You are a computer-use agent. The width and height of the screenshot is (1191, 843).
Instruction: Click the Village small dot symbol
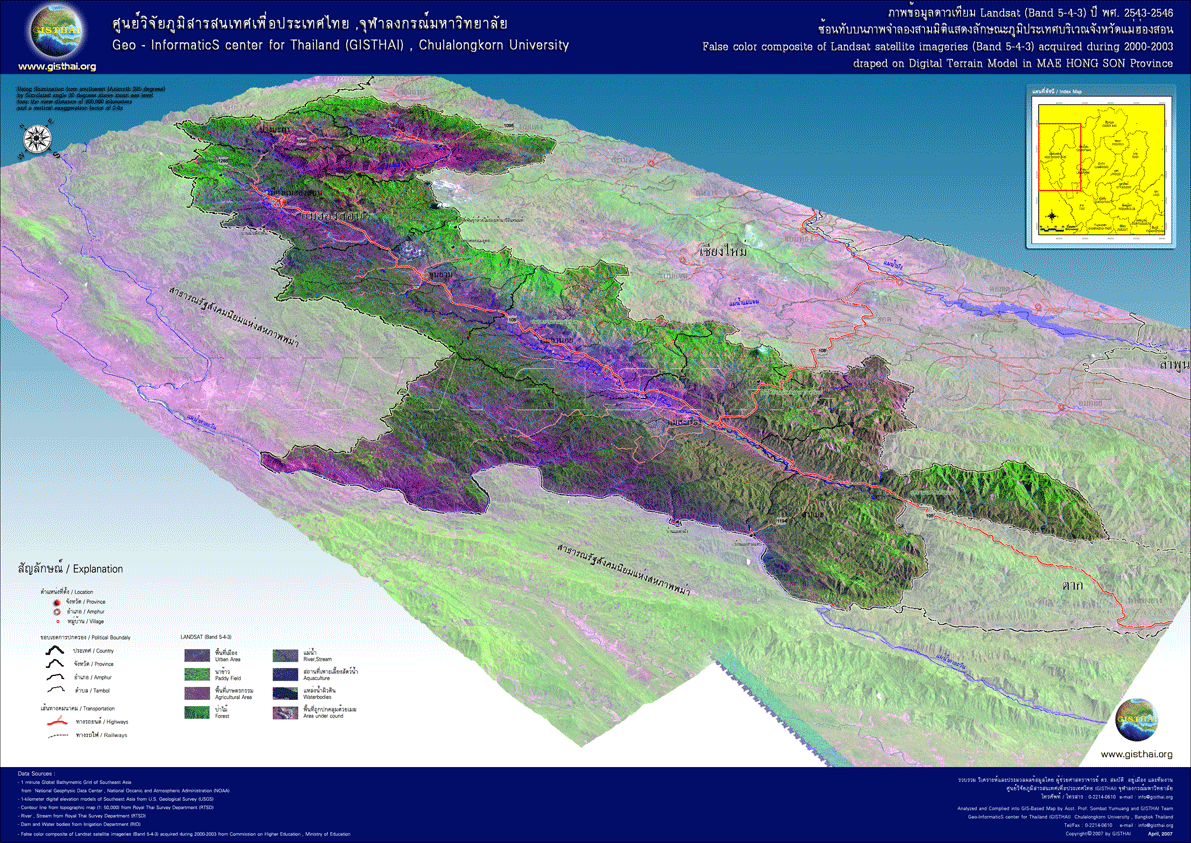[x=58, y=621]
